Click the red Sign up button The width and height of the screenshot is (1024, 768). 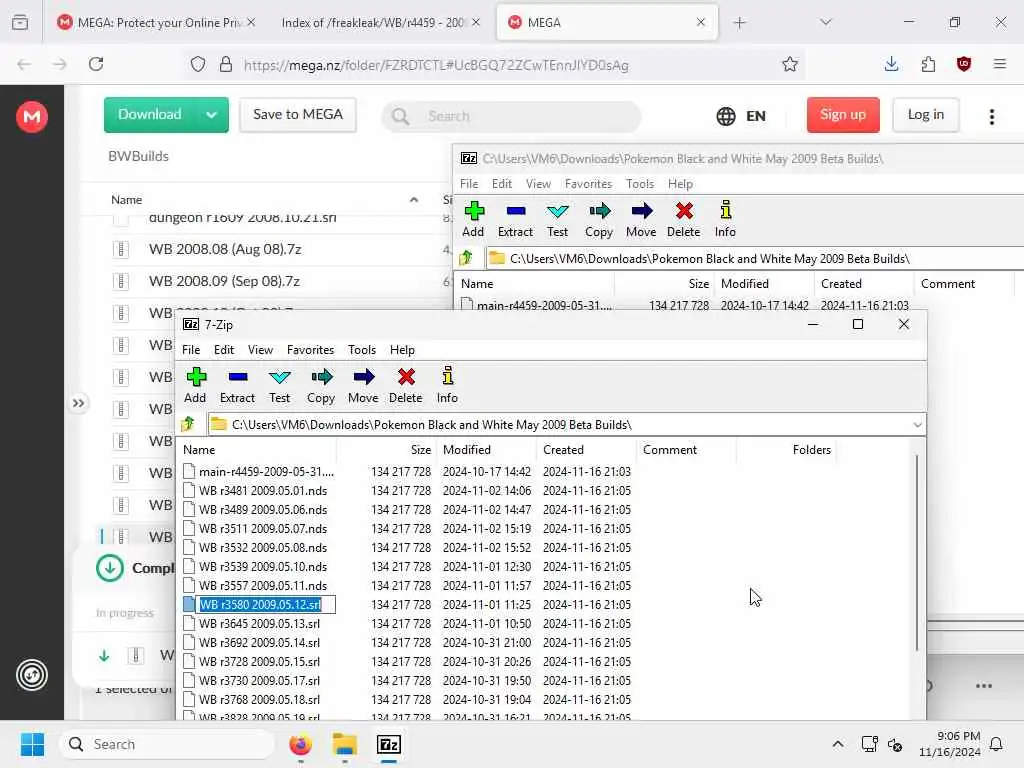point(842,115)
